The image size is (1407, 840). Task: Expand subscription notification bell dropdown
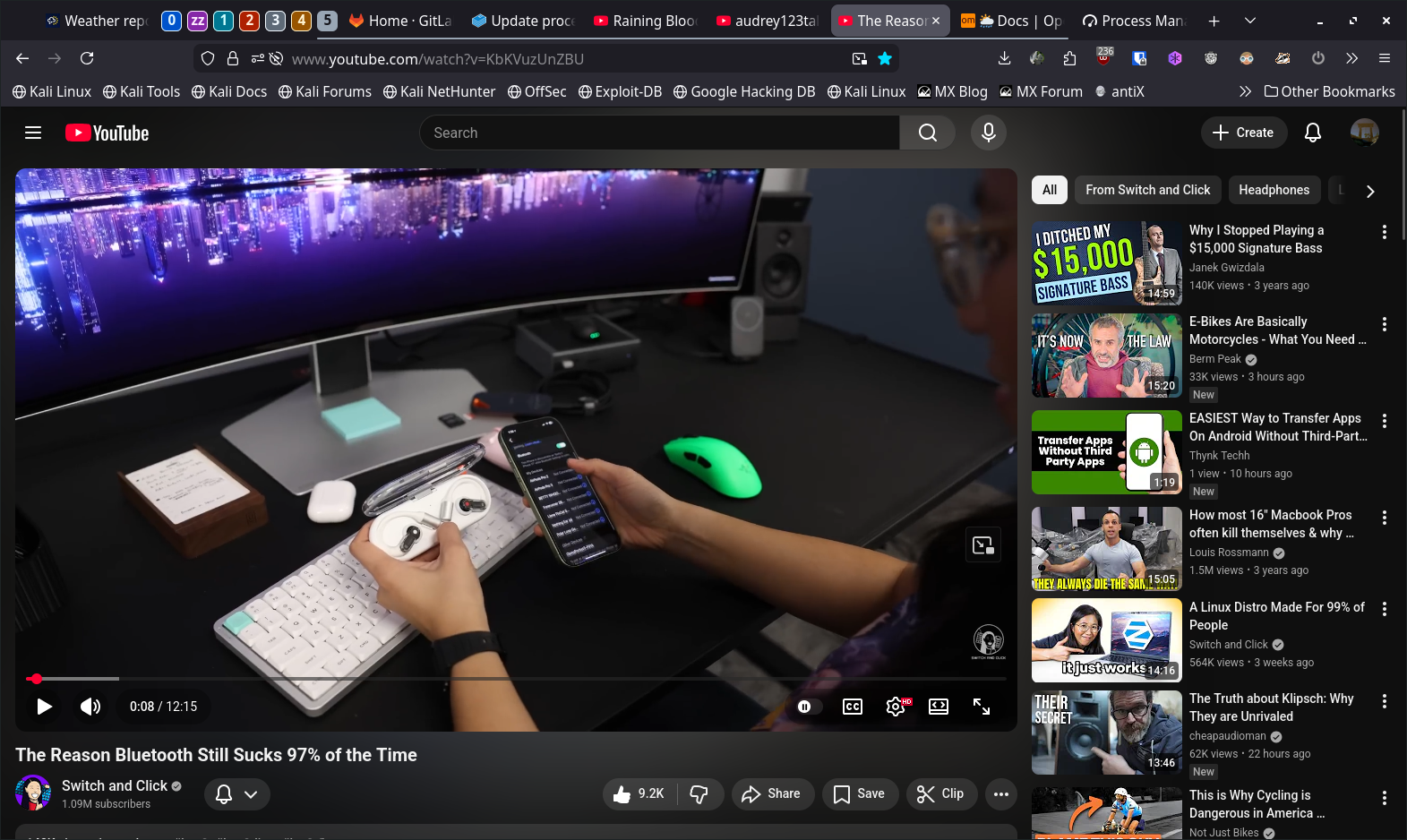237,793
